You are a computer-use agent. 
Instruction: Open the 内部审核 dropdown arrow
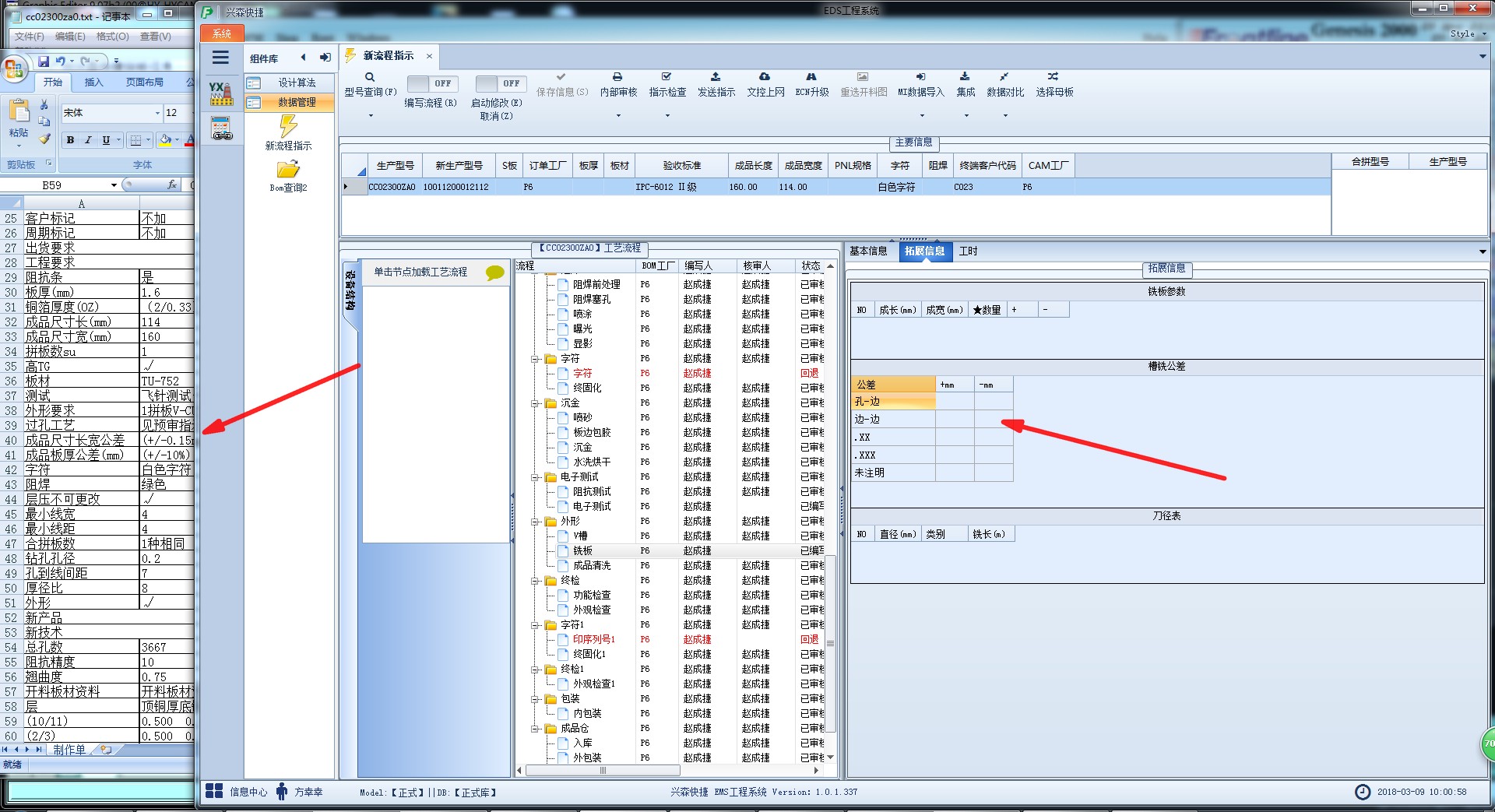[618, 116]
